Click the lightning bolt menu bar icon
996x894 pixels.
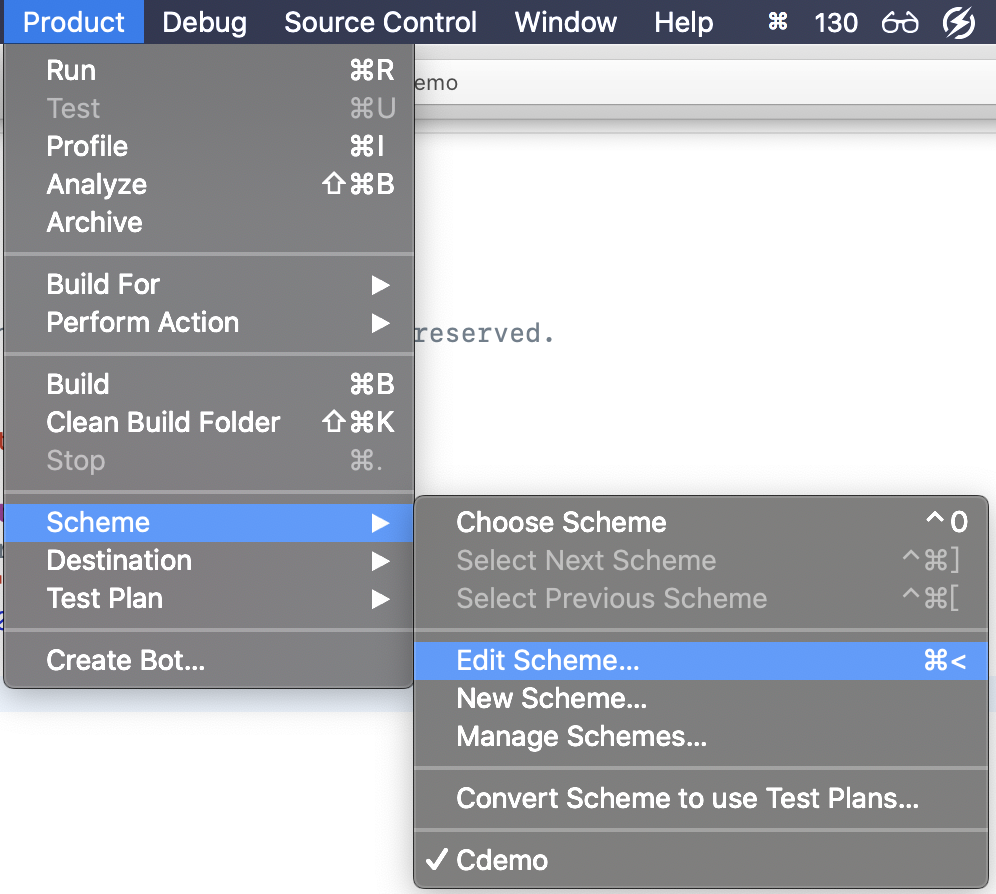pos(958,22)
